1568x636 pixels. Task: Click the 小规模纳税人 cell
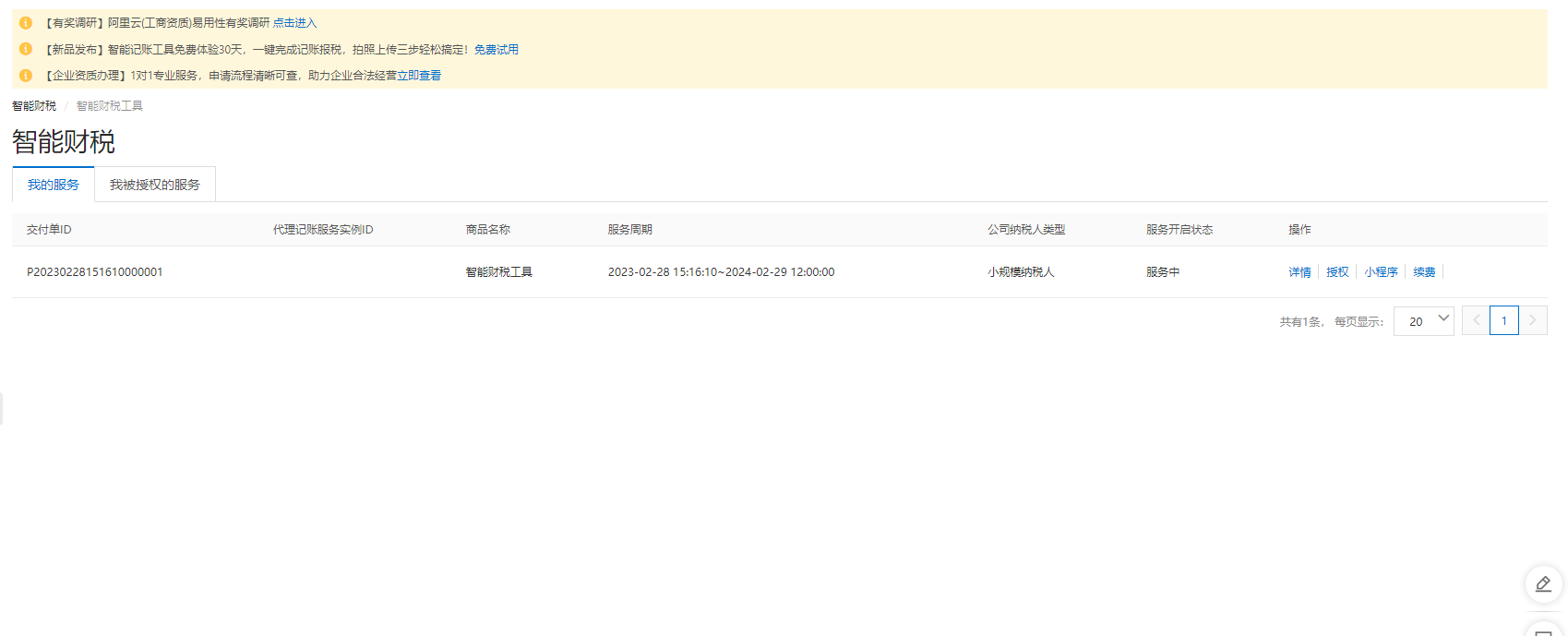pyautogui.click(x=1021, y=272)
